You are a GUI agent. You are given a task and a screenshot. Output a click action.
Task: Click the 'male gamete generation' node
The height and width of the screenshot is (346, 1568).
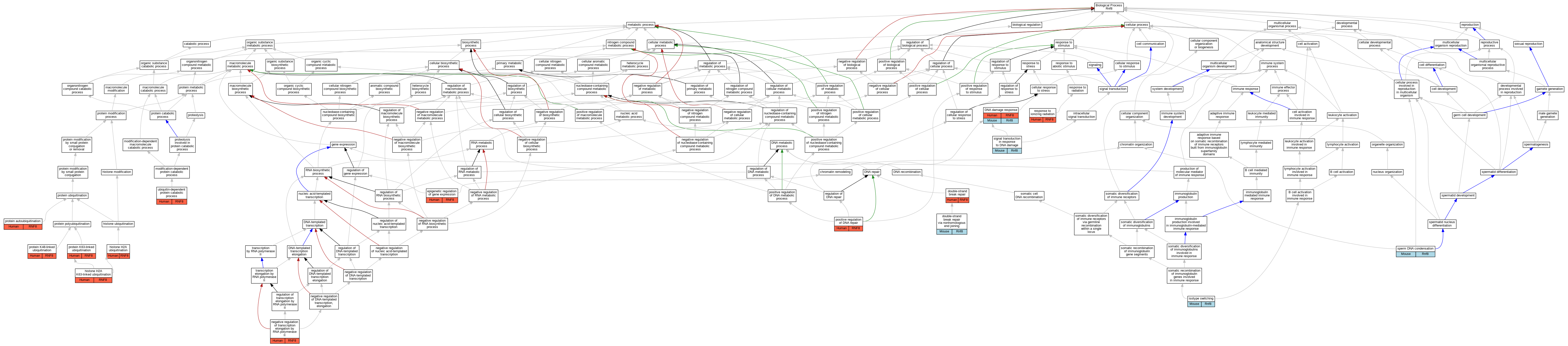coord(1548,115)
